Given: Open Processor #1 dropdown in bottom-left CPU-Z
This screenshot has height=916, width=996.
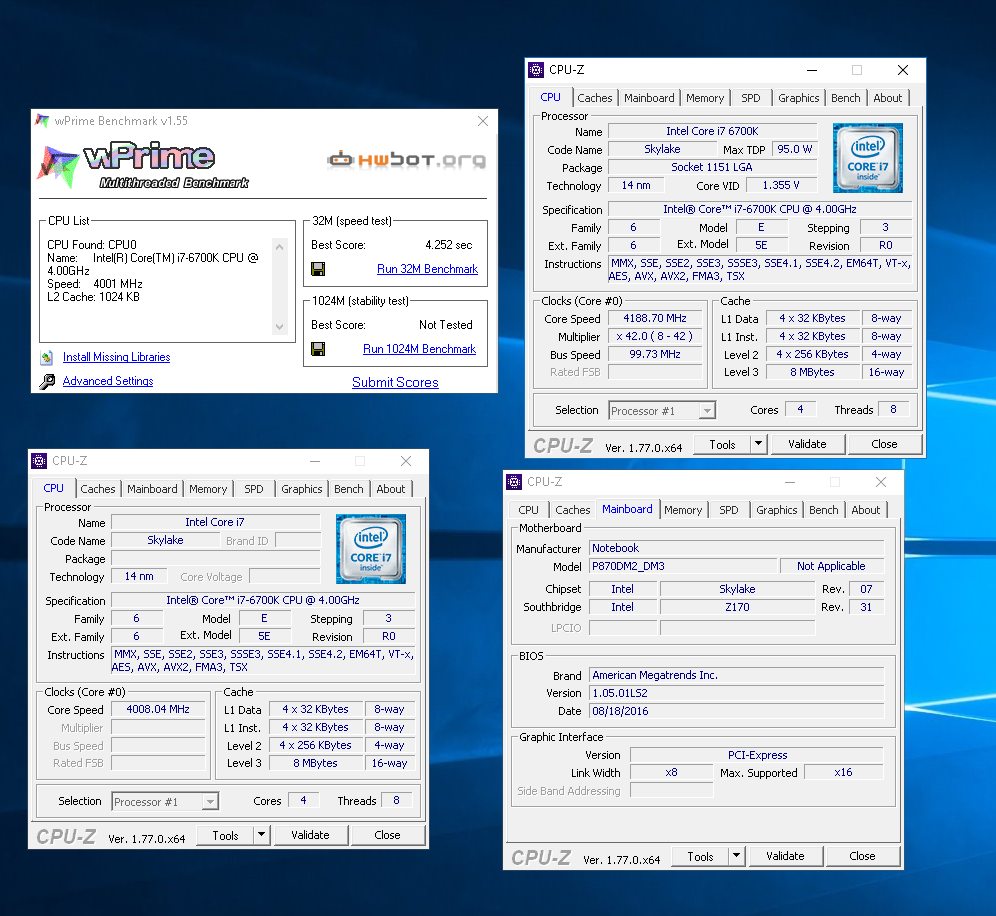Looking at the screenshot, I should [210, 802].
